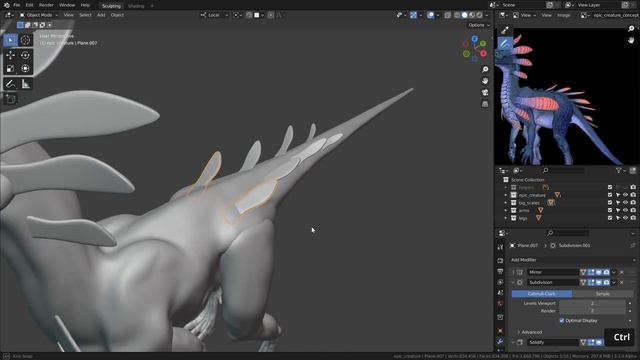Select the Annotate tool in 3D viewport
640x360 pixels.
10,84
